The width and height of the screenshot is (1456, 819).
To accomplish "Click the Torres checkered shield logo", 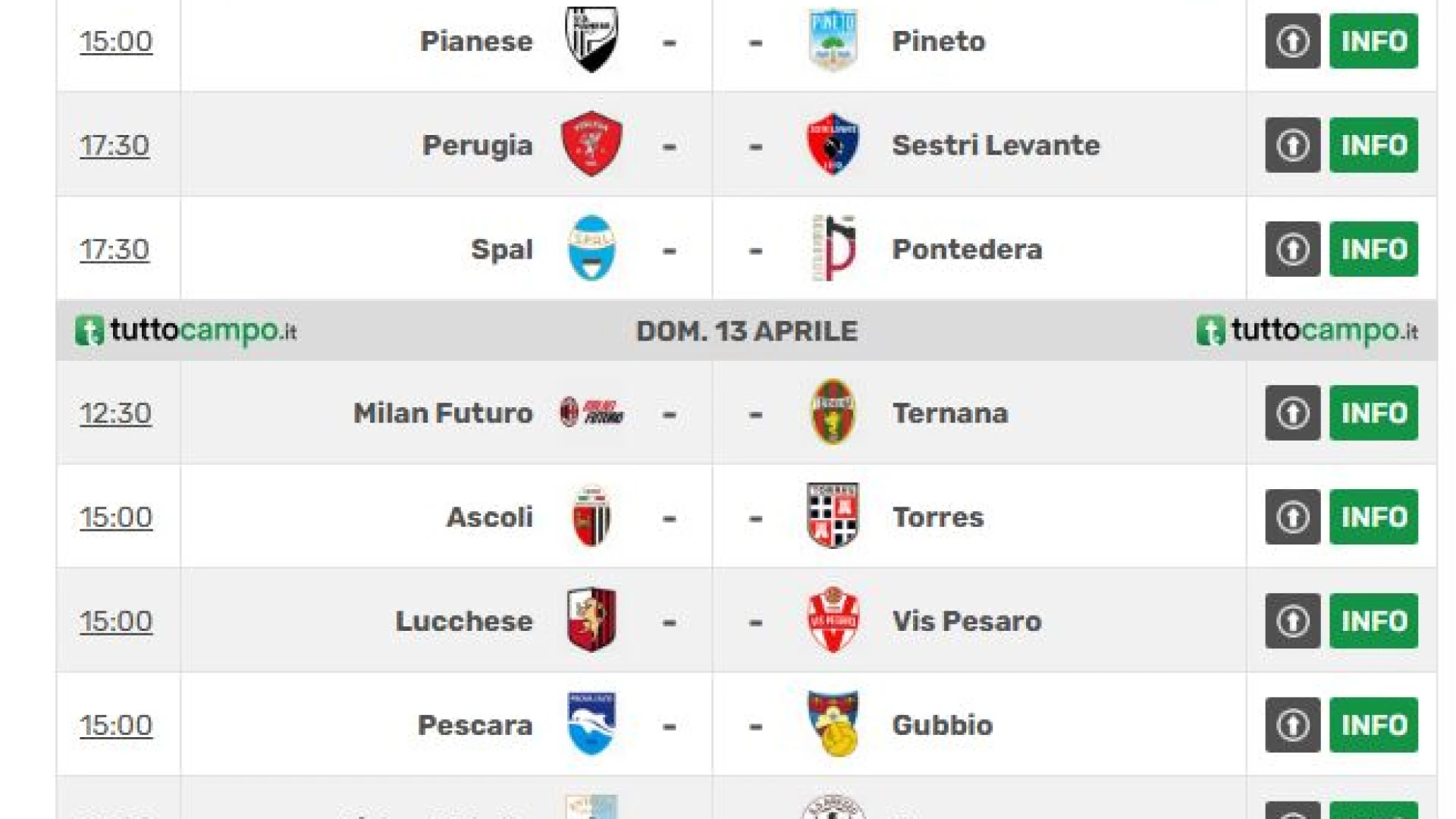I will (833, 516).
